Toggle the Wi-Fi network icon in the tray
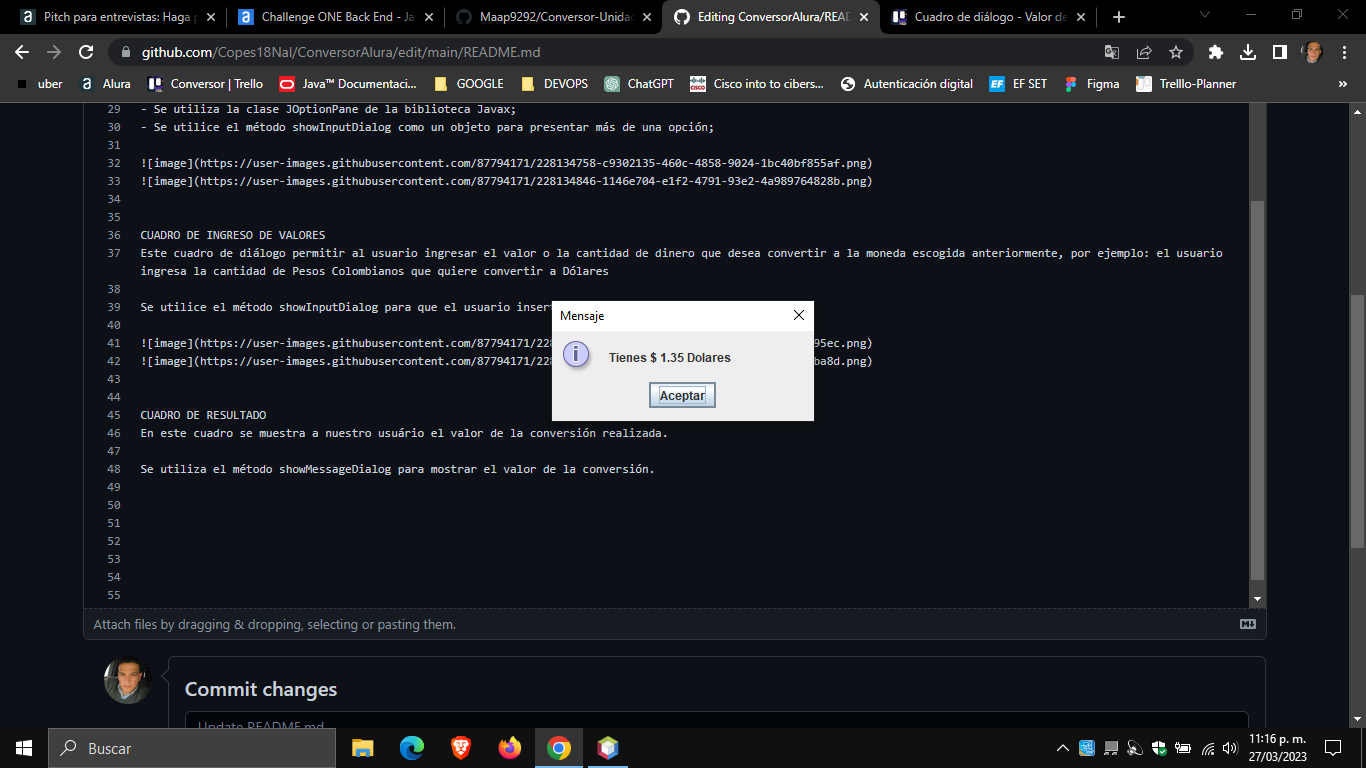Image resolution: width=1366 pixels, height=768 pixels. [1206, 747]
